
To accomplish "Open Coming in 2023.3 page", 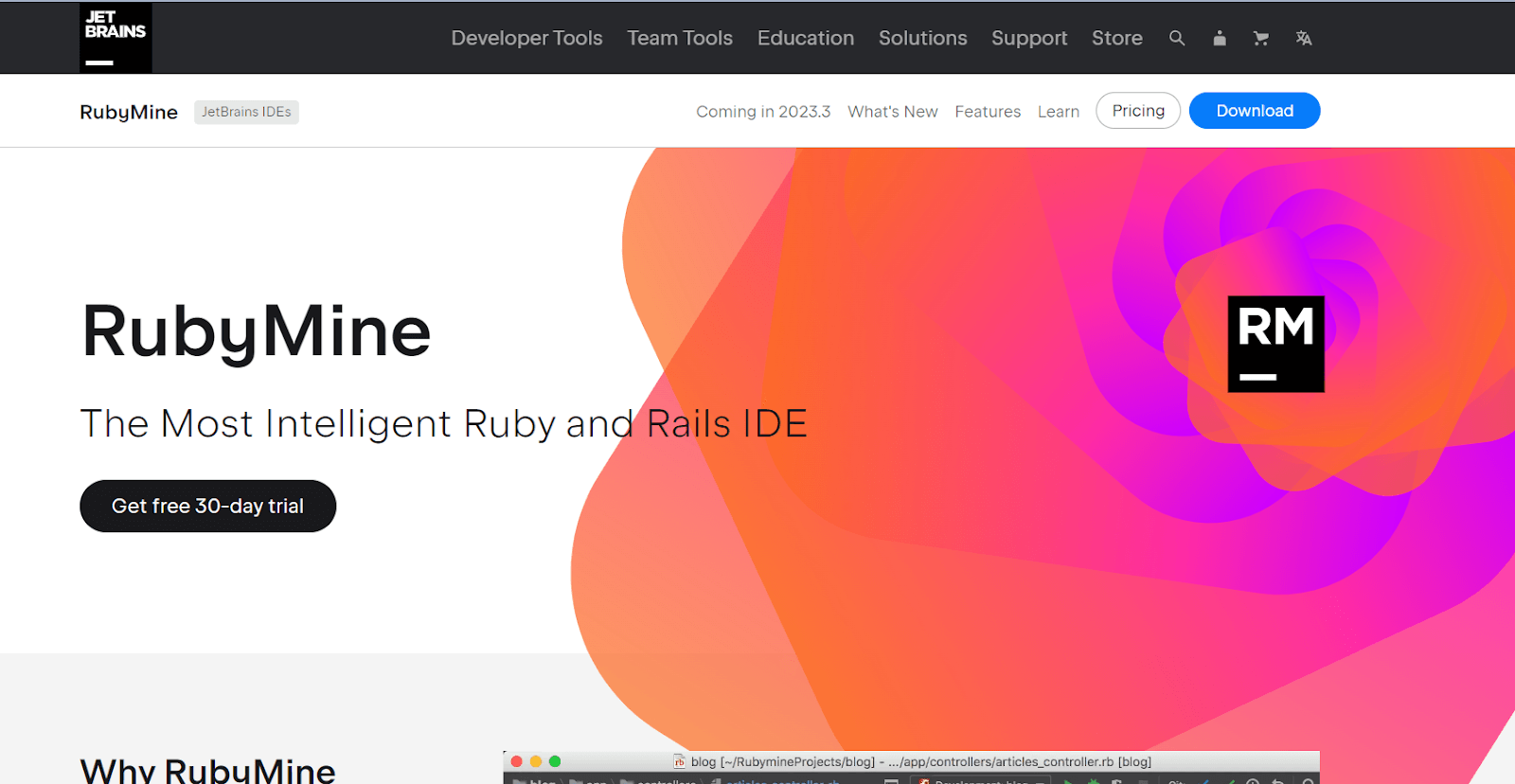I will 763,112.
